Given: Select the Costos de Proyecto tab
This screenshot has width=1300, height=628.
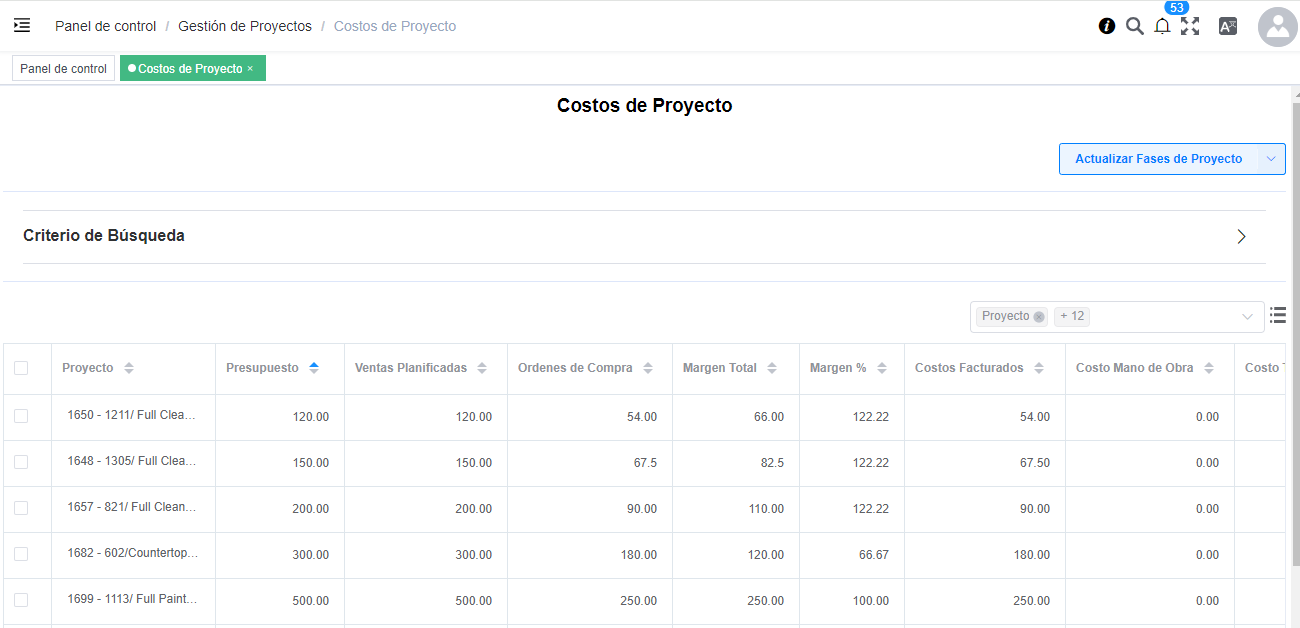Looking at the screenshot, I should coord(188,68).
